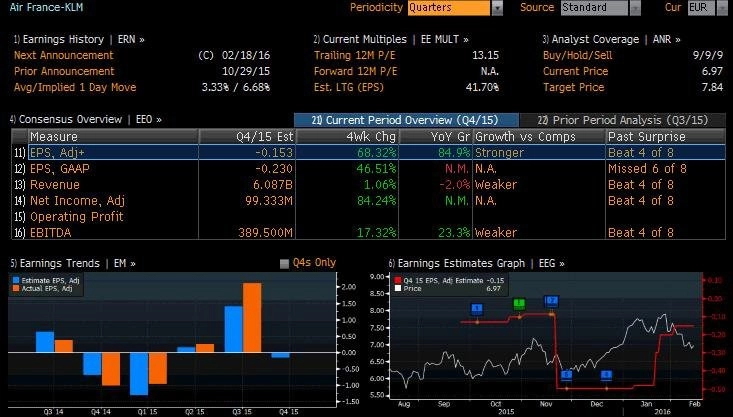Click the orange Q3 15 actual EPS bar
733x417 pixels.
(x=252, y=317)
